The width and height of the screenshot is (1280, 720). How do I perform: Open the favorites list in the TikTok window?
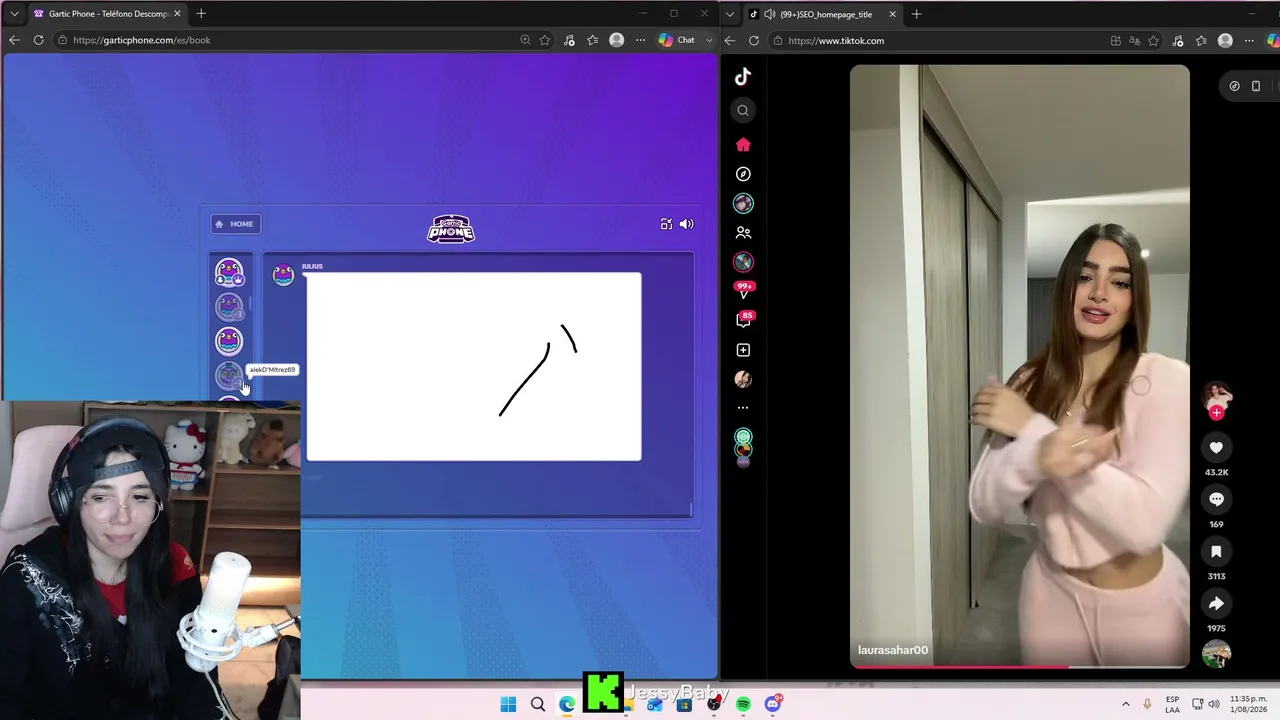point(1201,41)
